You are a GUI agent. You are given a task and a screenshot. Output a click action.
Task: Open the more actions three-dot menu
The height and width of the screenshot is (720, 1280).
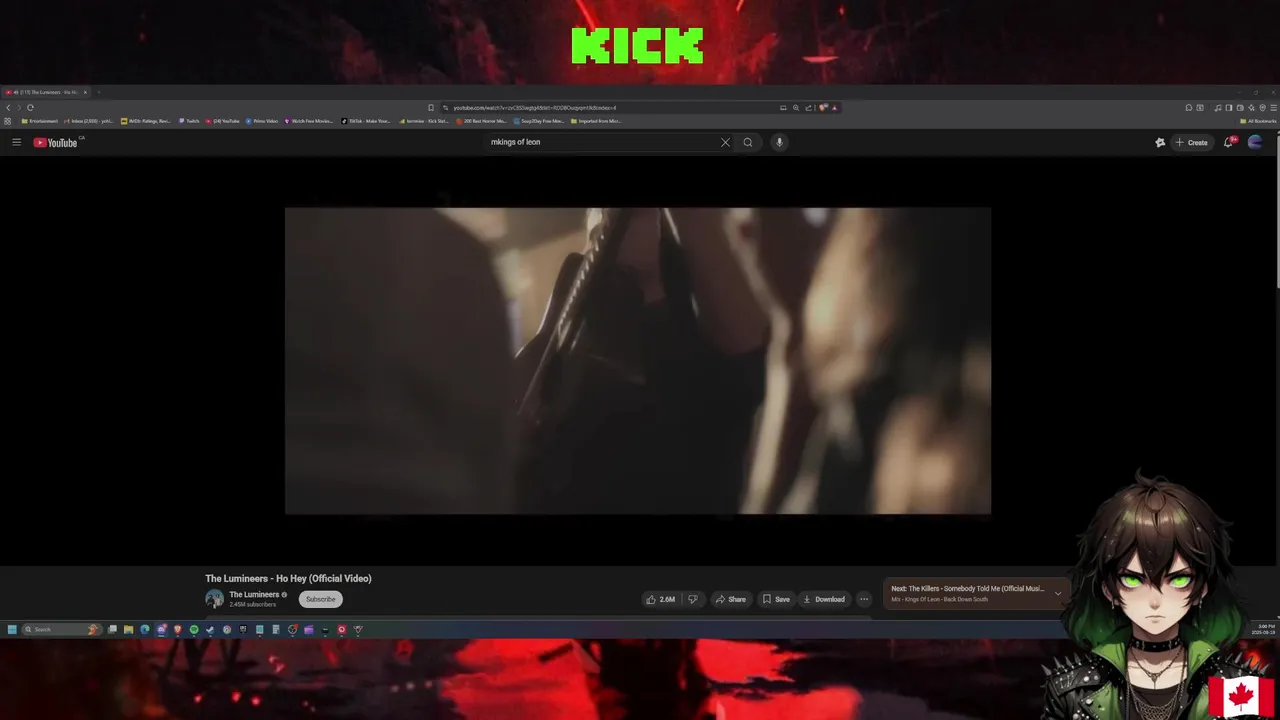pyautogui.click(x=864, y=599)
